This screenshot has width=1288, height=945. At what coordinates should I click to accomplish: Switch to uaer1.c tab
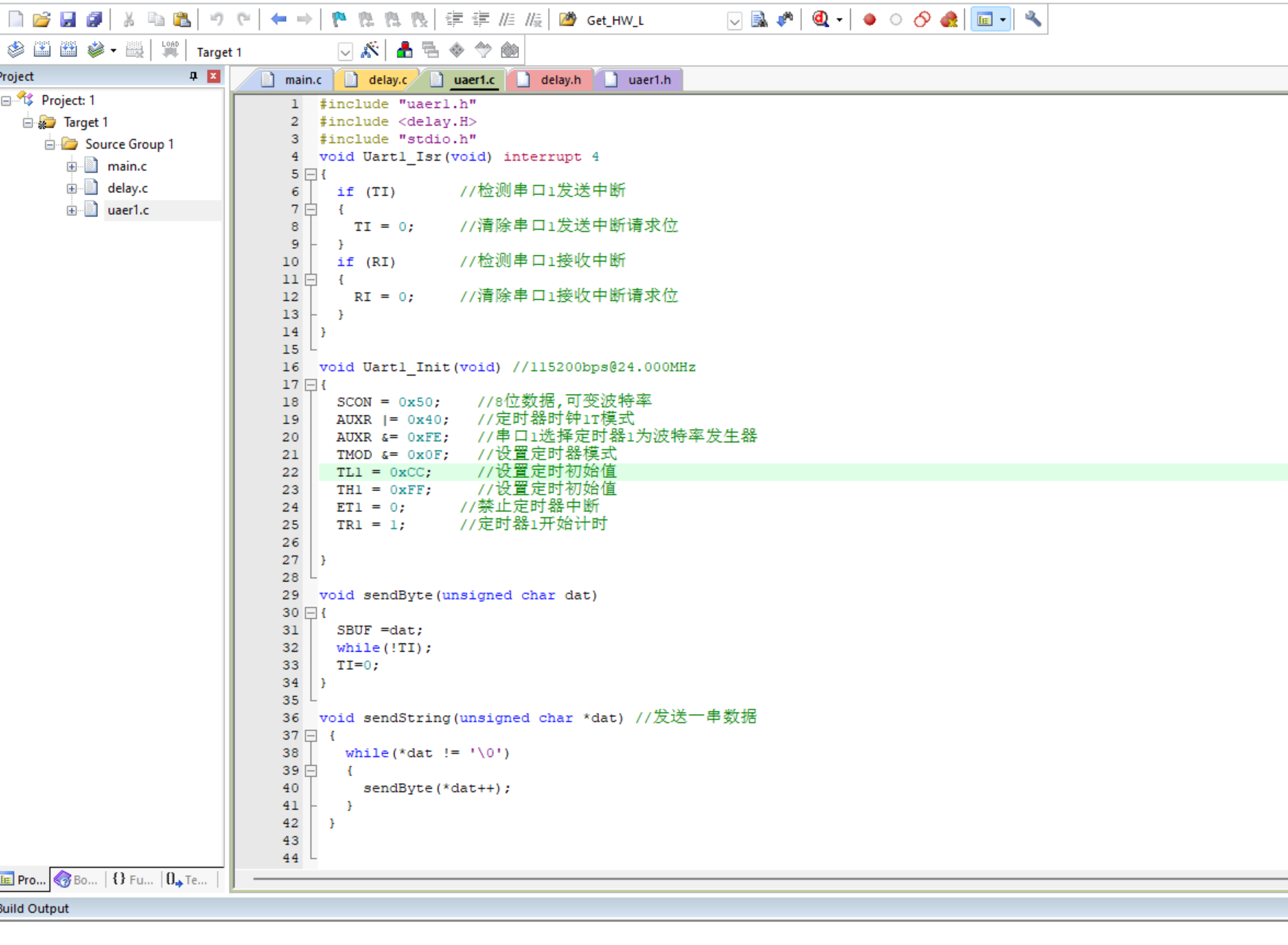point(465,80)
